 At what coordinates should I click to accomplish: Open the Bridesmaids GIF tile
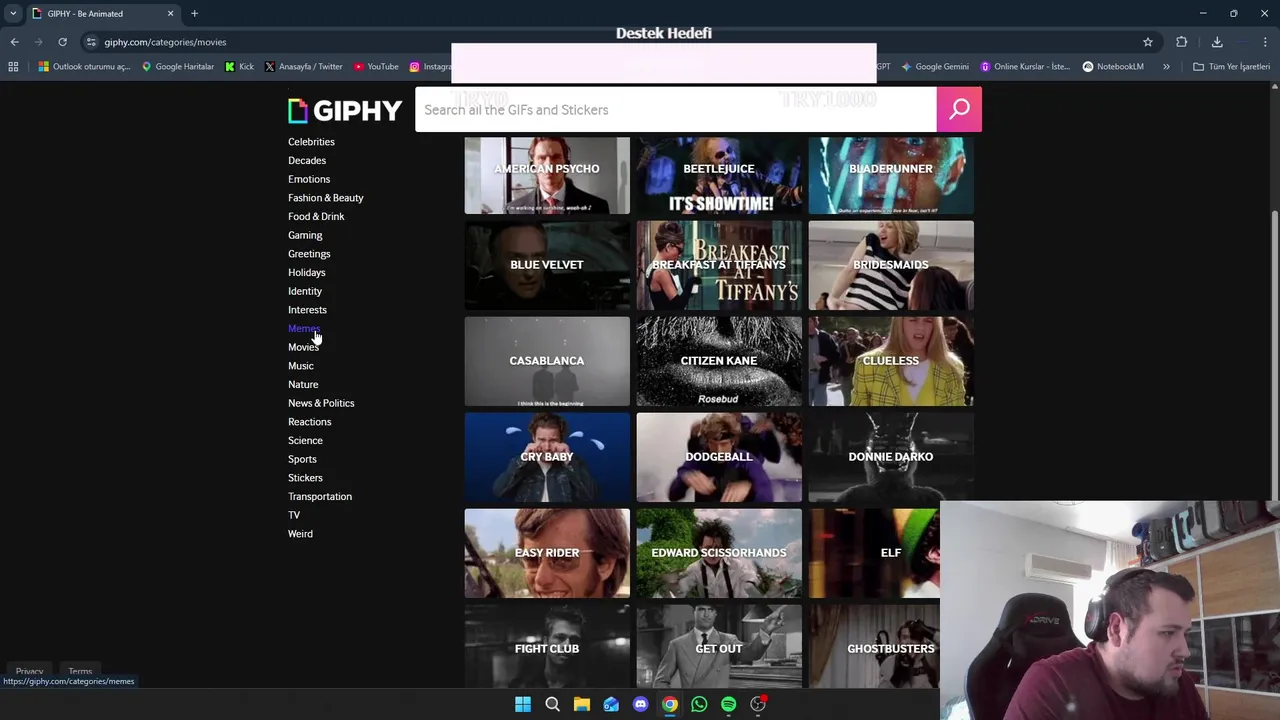pos(891,265)
